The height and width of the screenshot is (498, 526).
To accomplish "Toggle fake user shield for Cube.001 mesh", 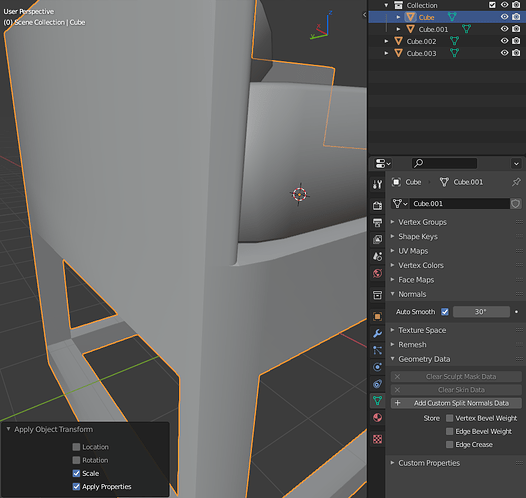I will point(516,204).
